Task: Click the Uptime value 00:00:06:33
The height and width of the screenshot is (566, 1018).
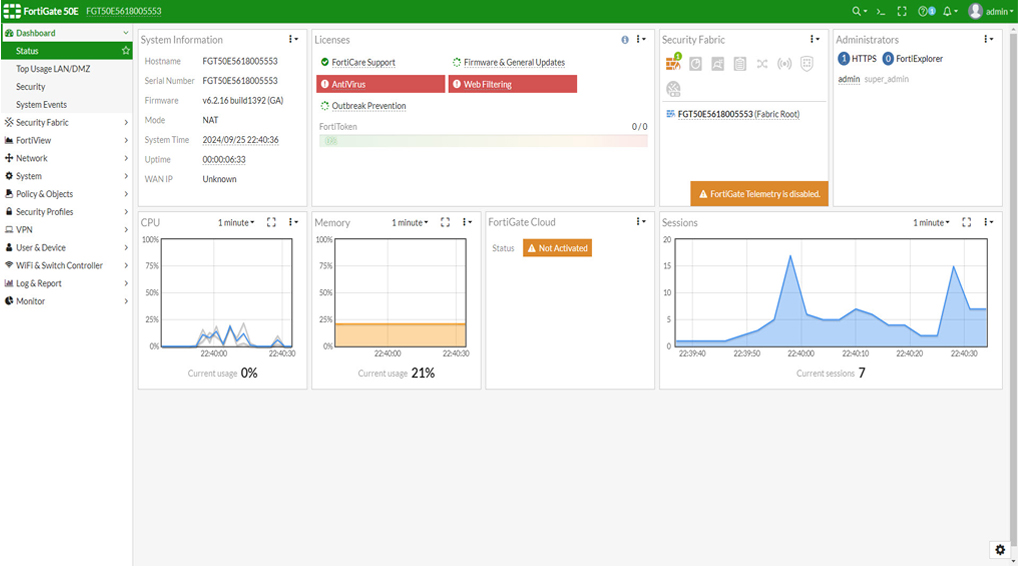Action: pyautogui.click(x=224, y=160)
